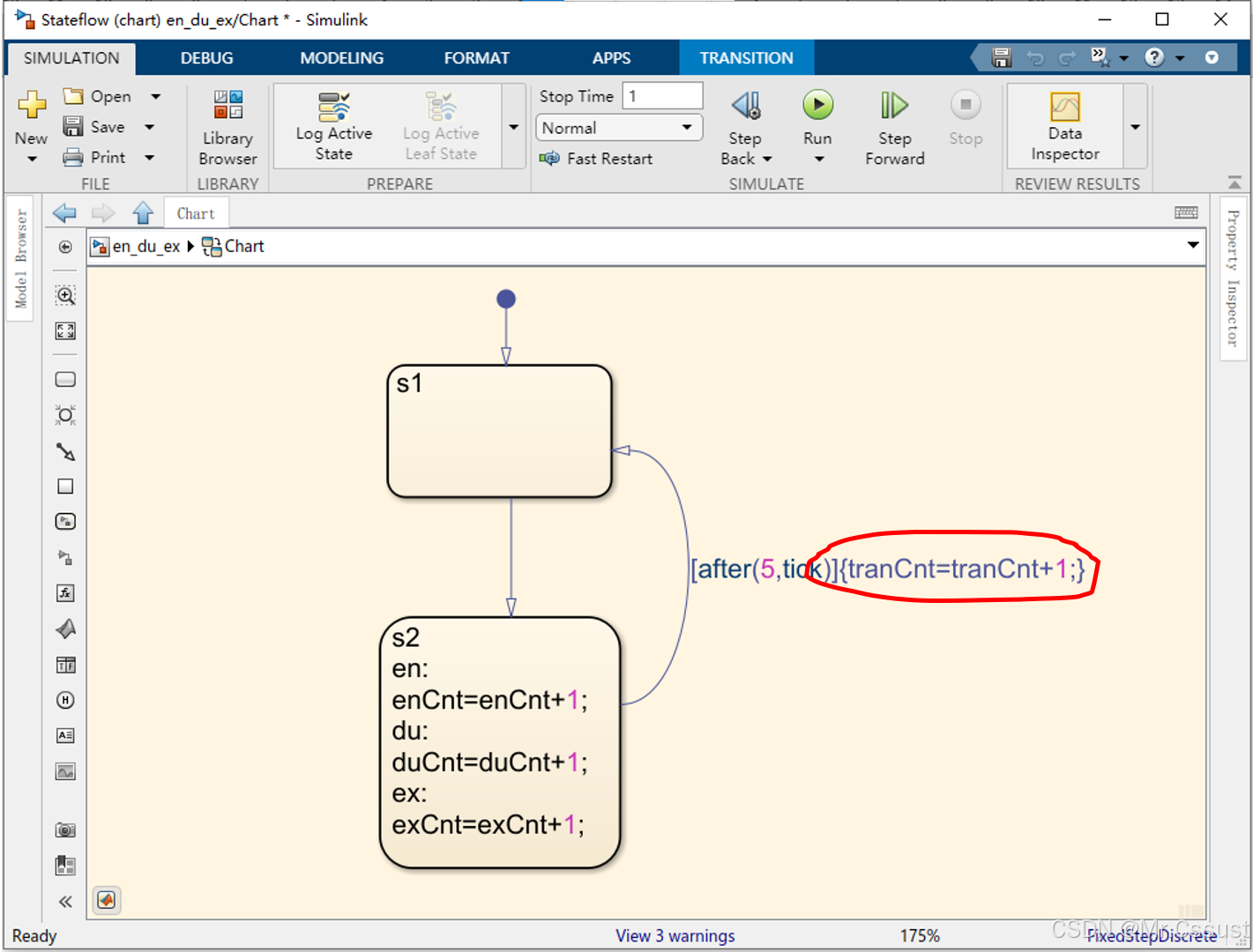
Task: Expand the Prepare gallery dropdown arrow
Action: 513,127
